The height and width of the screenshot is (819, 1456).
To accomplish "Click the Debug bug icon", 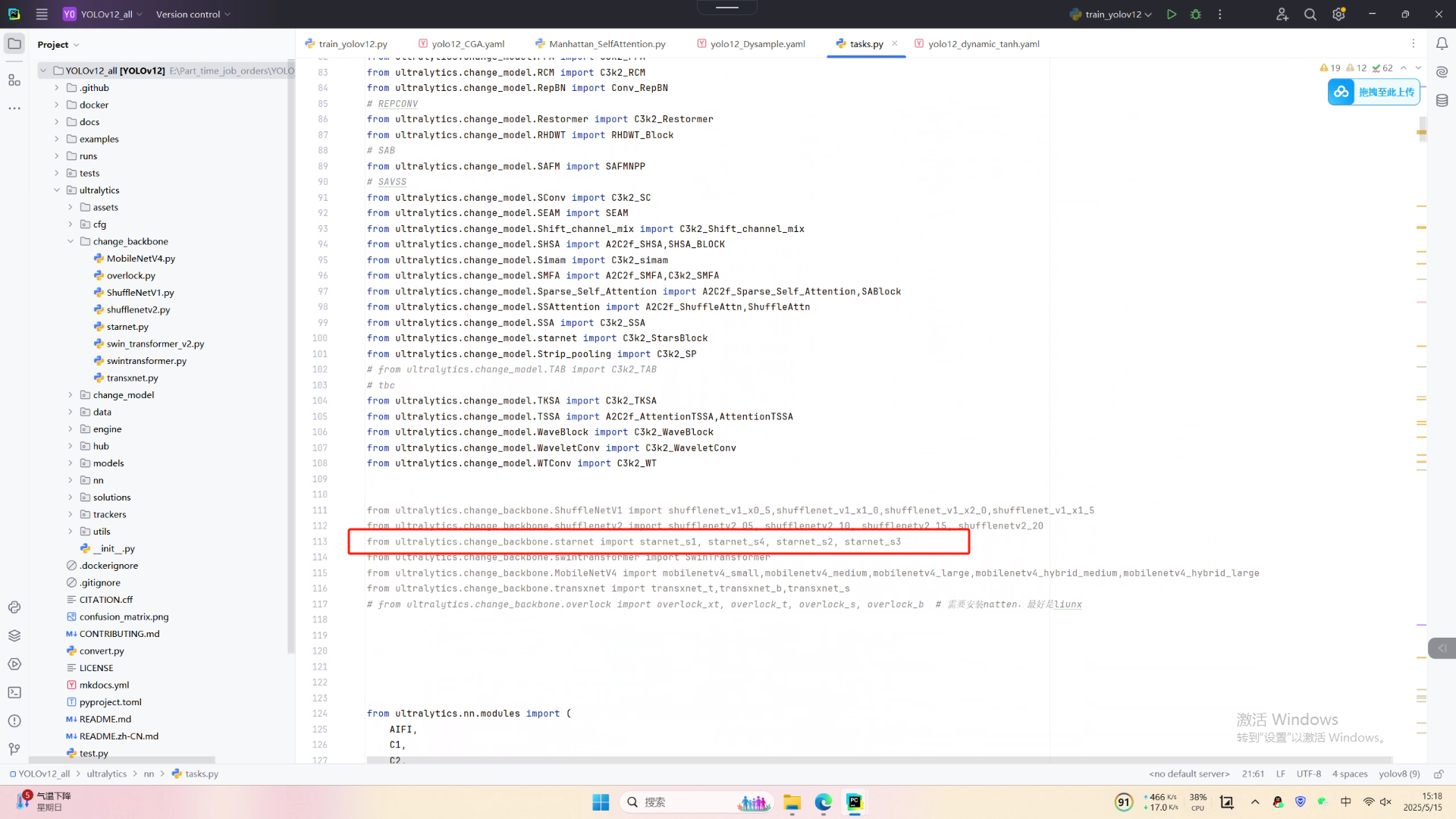I will pos(1196,14).
